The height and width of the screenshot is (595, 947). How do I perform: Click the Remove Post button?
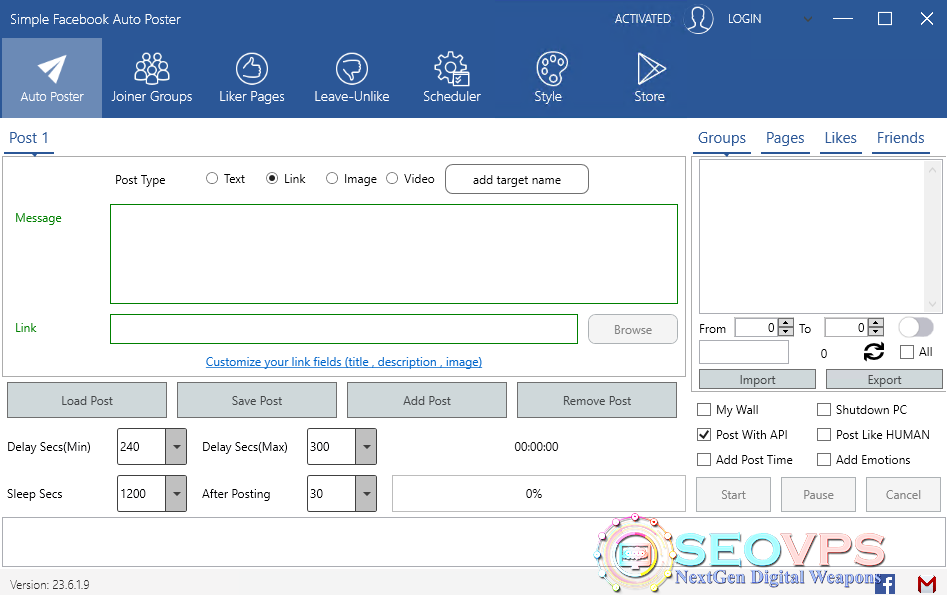point(597,400)
